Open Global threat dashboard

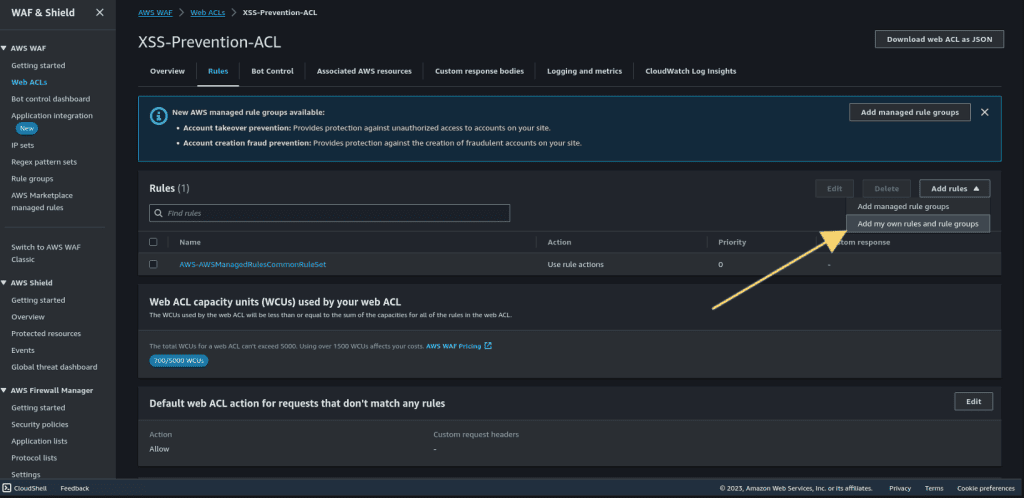pos(54,367)
